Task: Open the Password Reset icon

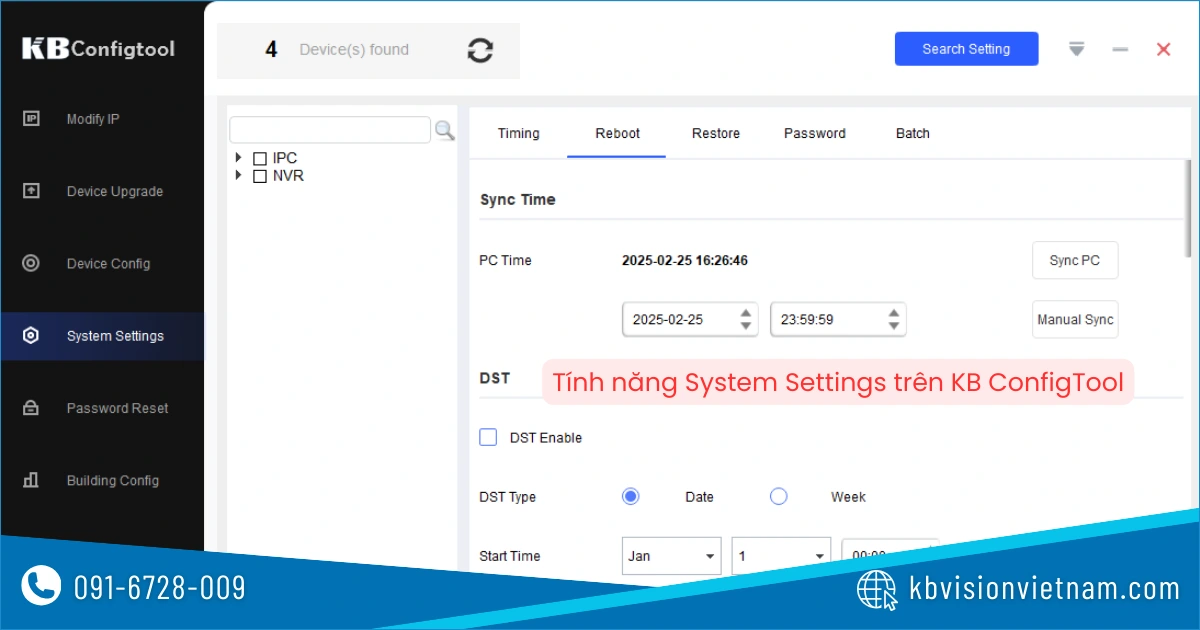Action: click(31, 408)
